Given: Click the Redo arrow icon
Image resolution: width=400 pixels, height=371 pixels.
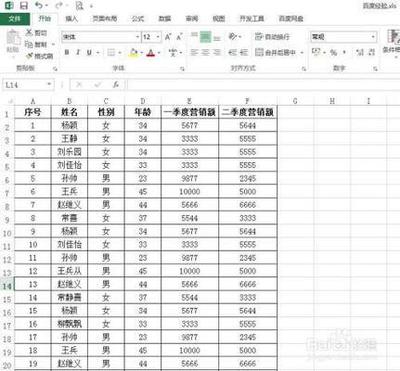Looking at the screenshot, I should click(59, 6).
